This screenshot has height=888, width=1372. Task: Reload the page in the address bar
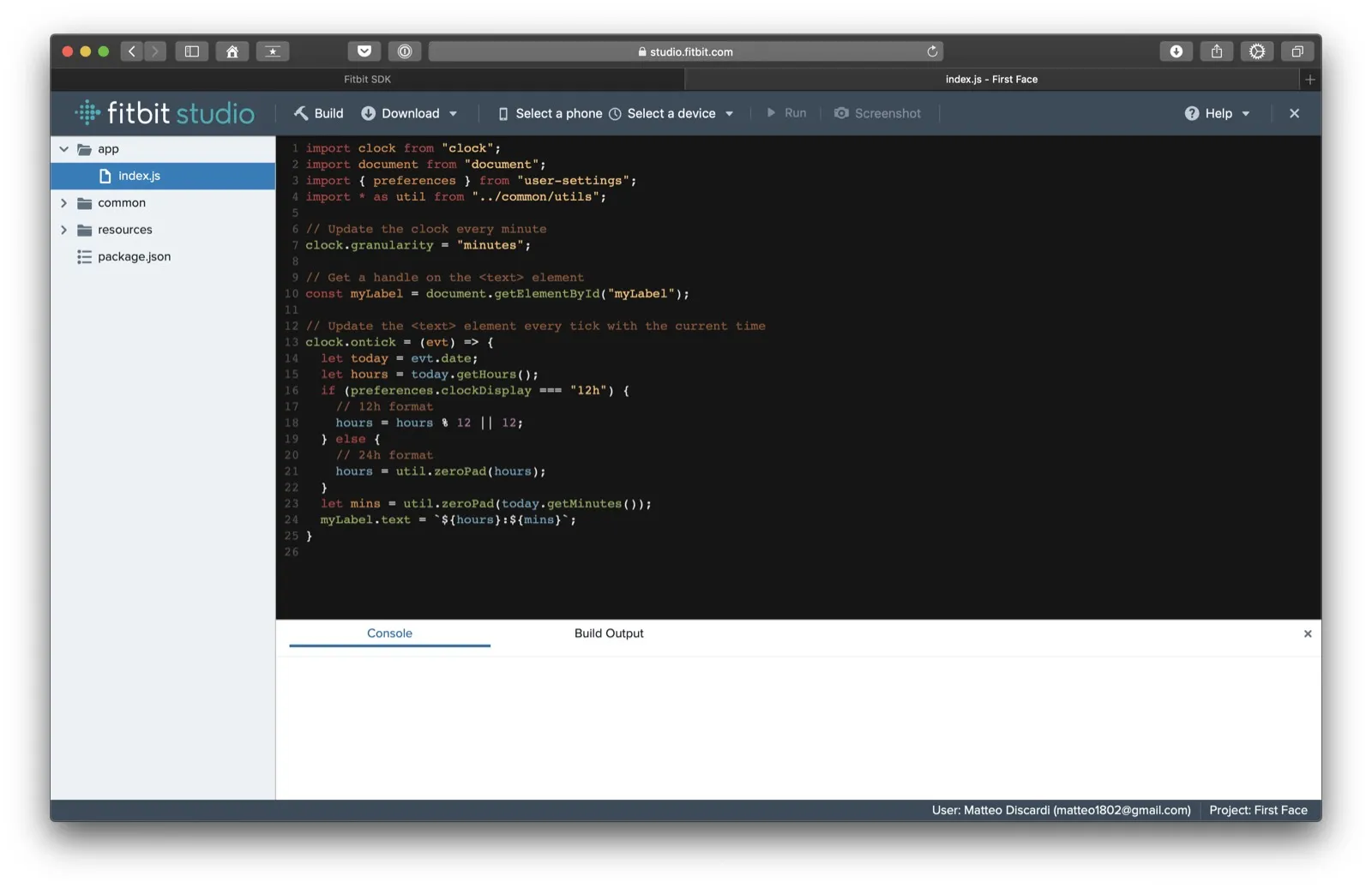(932, 51)
